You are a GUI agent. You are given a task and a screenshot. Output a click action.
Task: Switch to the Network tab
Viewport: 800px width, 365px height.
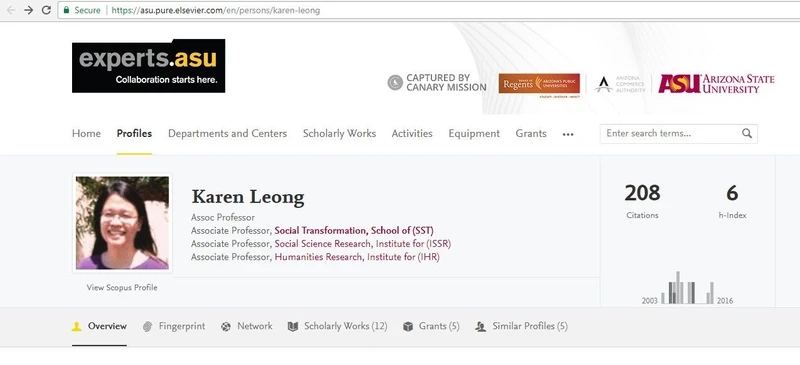246,326
